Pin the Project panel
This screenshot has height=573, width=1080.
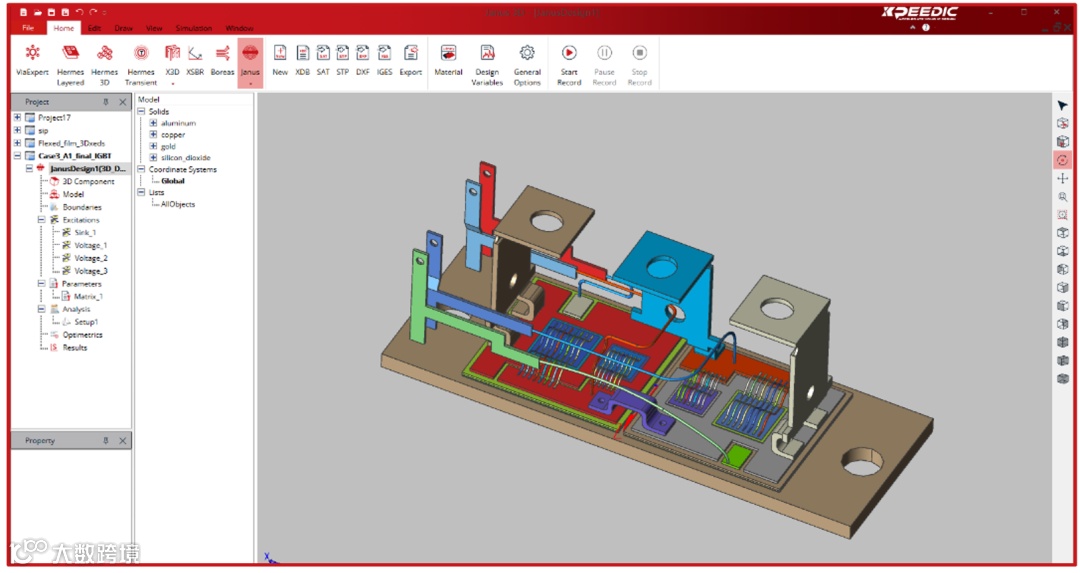pyautogui.click(x=106, y=102)
